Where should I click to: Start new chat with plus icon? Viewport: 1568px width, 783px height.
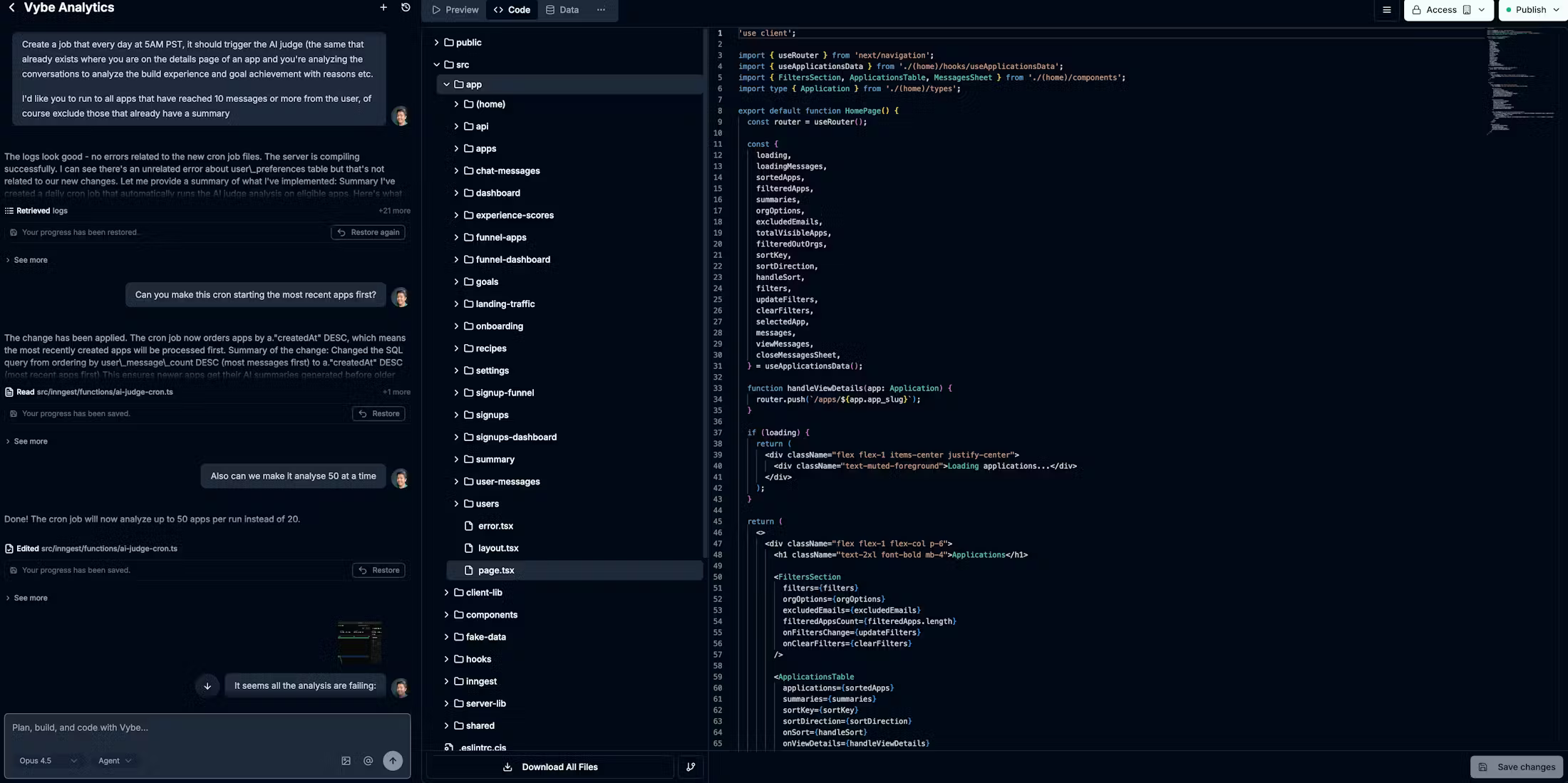pyautogui.click(x=383, y=8)
